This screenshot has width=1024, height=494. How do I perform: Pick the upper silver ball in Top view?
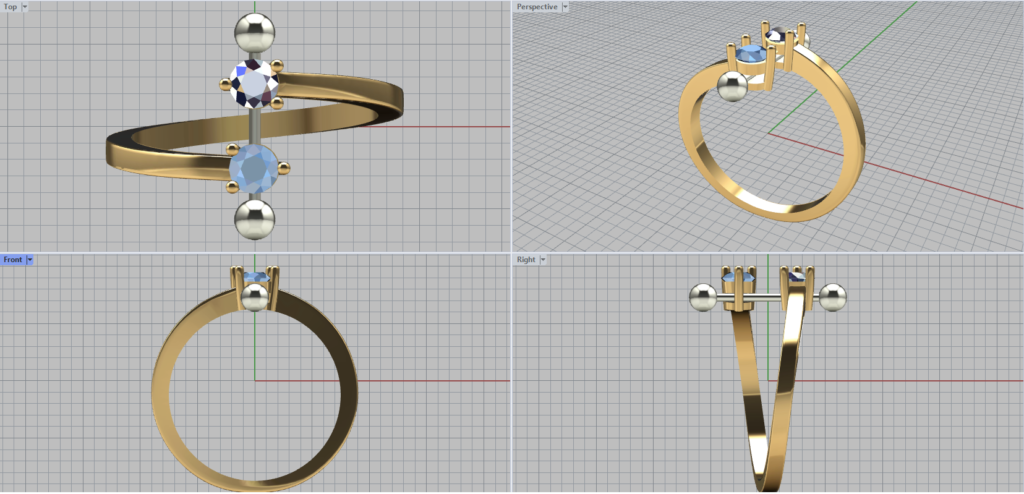(x=254, y=33)
